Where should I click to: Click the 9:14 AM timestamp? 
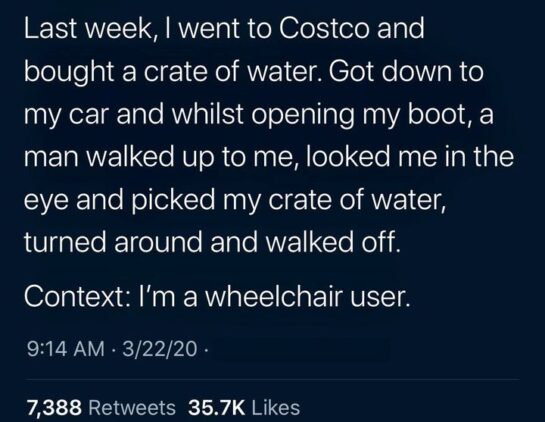coord(65,349)
